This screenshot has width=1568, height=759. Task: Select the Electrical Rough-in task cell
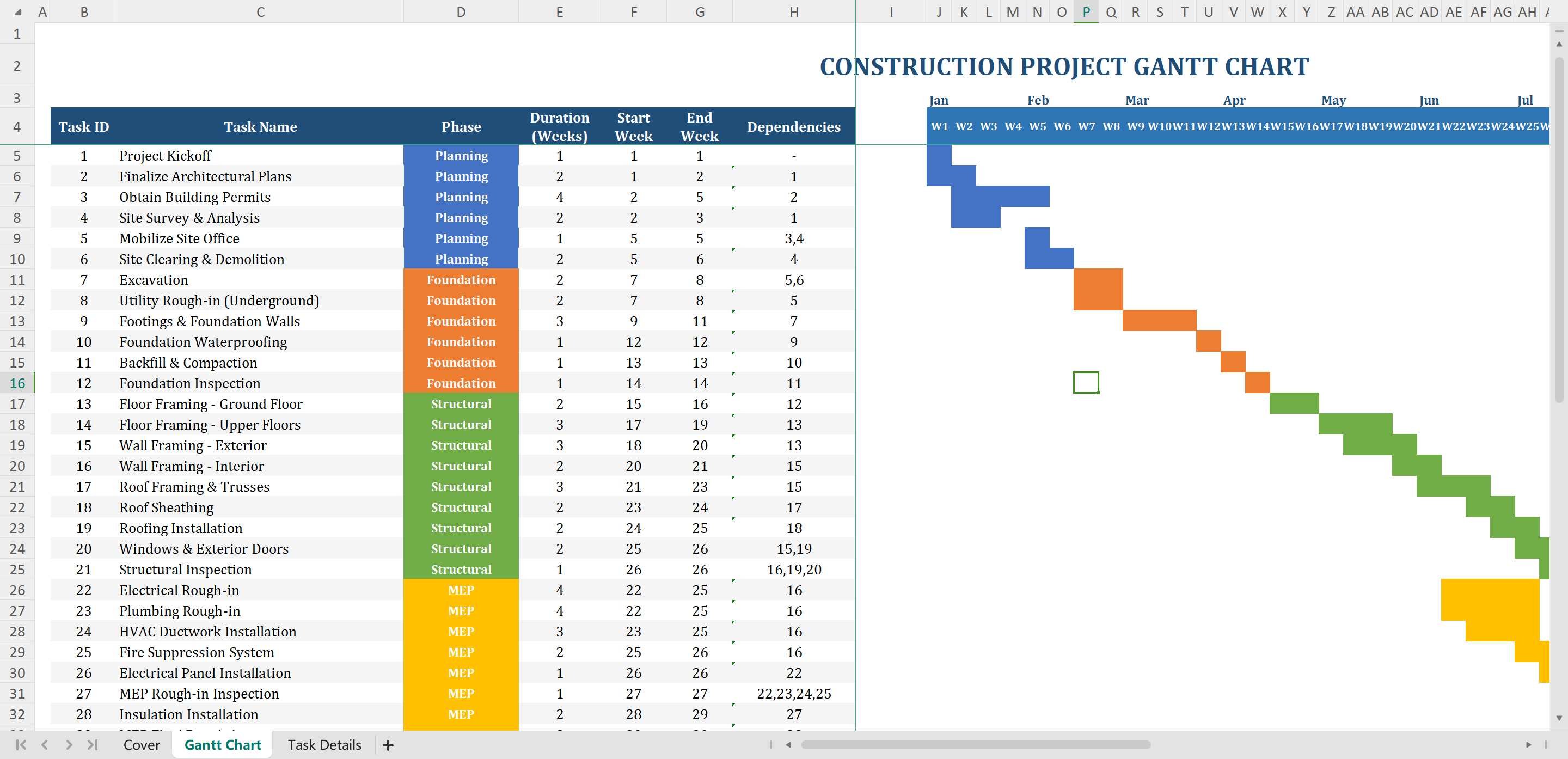click(x=260, y=590)
